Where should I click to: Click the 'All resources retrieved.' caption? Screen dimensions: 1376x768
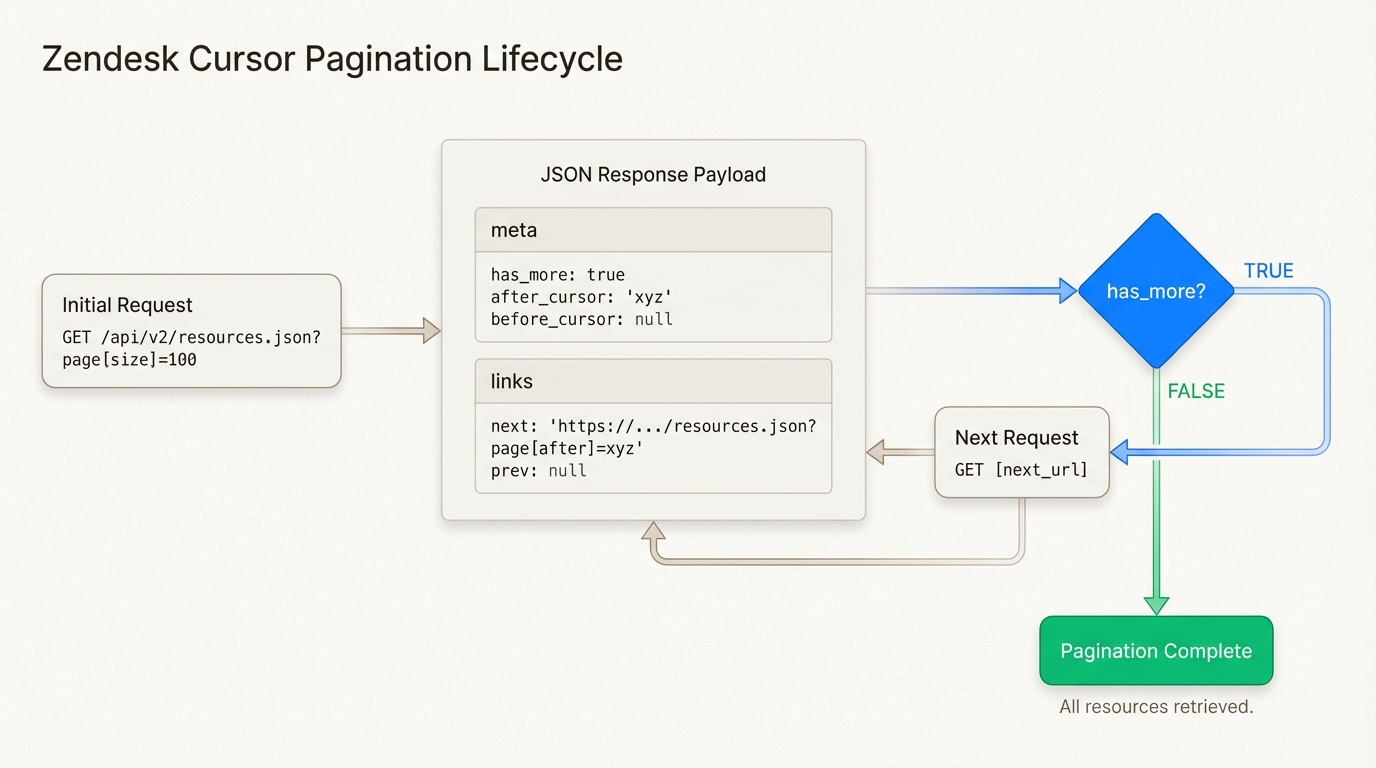(1156, 706)
